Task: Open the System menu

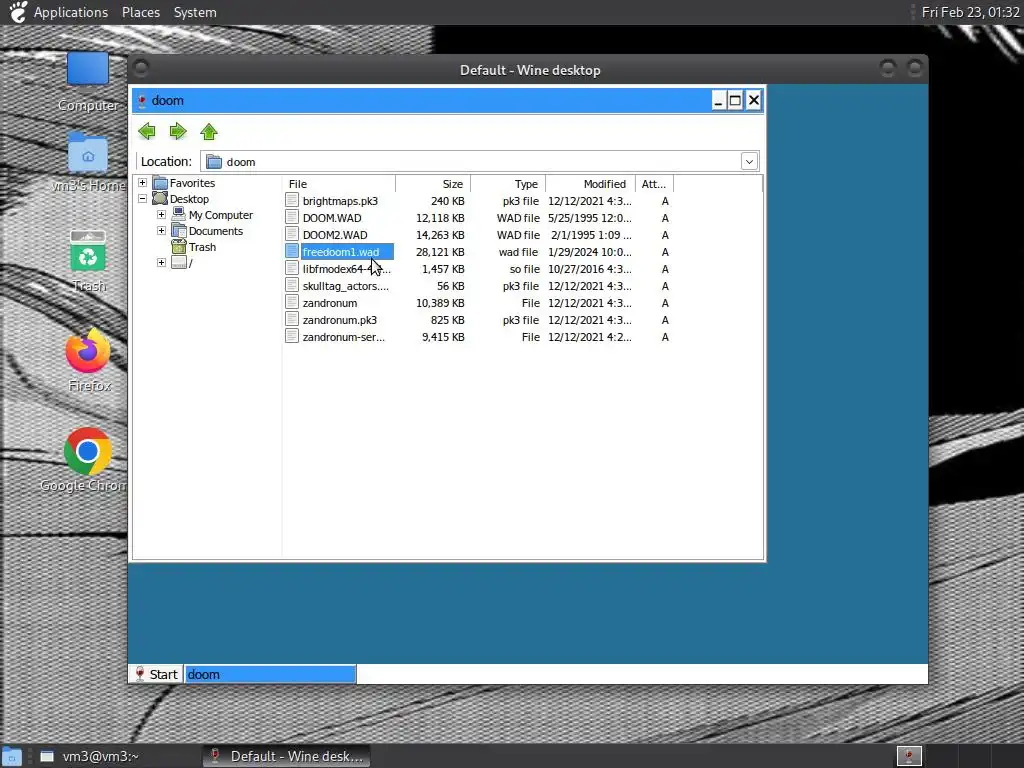Action: [195, 12]
